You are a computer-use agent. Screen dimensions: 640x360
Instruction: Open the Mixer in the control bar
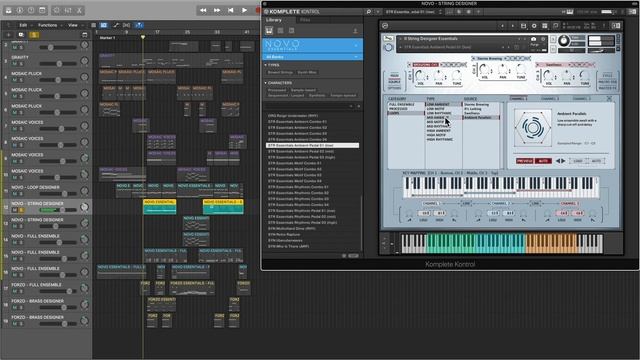point(68,10)
